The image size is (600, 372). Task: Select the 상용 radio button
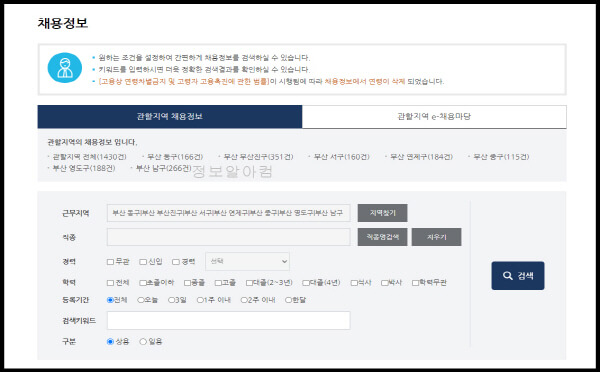(x=110, y=341)
